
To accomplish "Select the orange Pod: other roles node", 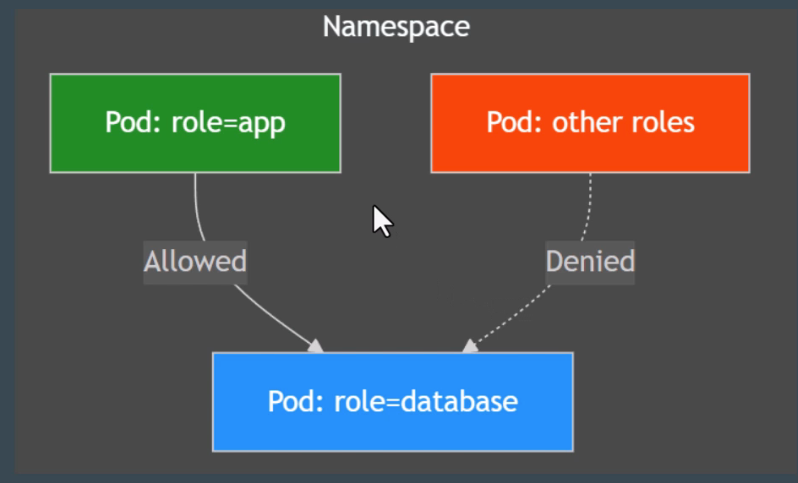I will point(589,122).
